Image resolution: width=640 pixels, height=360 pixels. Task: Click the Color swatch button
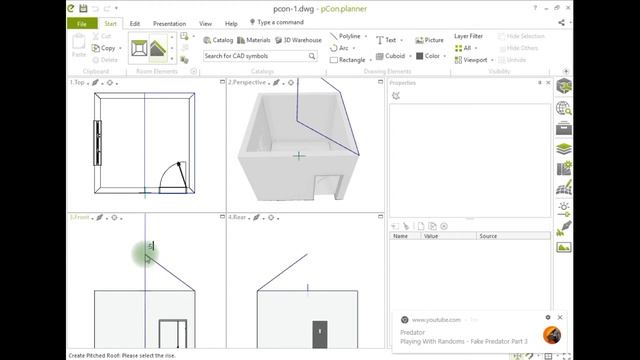click(x=428, y=56)
